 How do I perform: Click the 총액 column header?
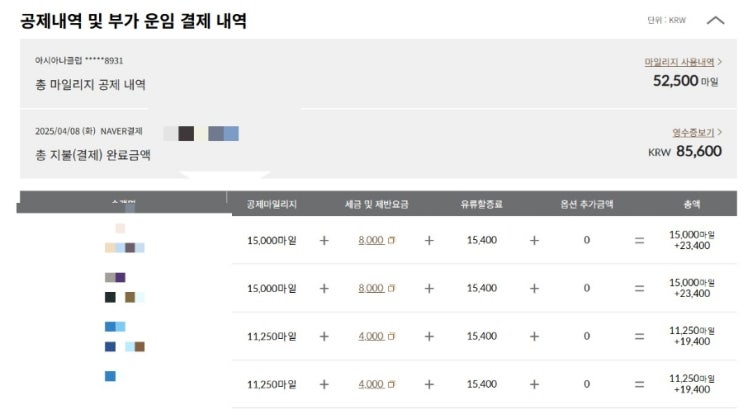(x=691, y=204)
